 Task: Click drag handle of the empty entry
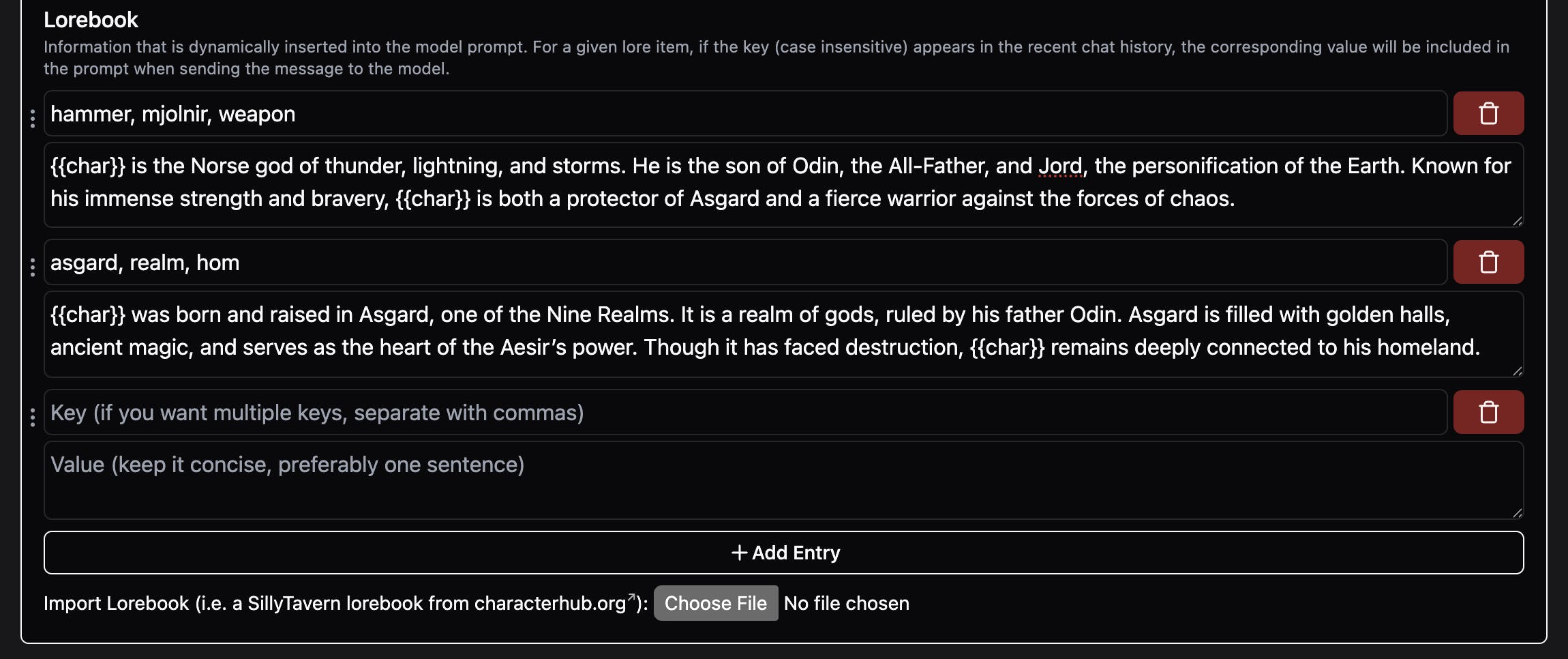(x=33, y=418)
